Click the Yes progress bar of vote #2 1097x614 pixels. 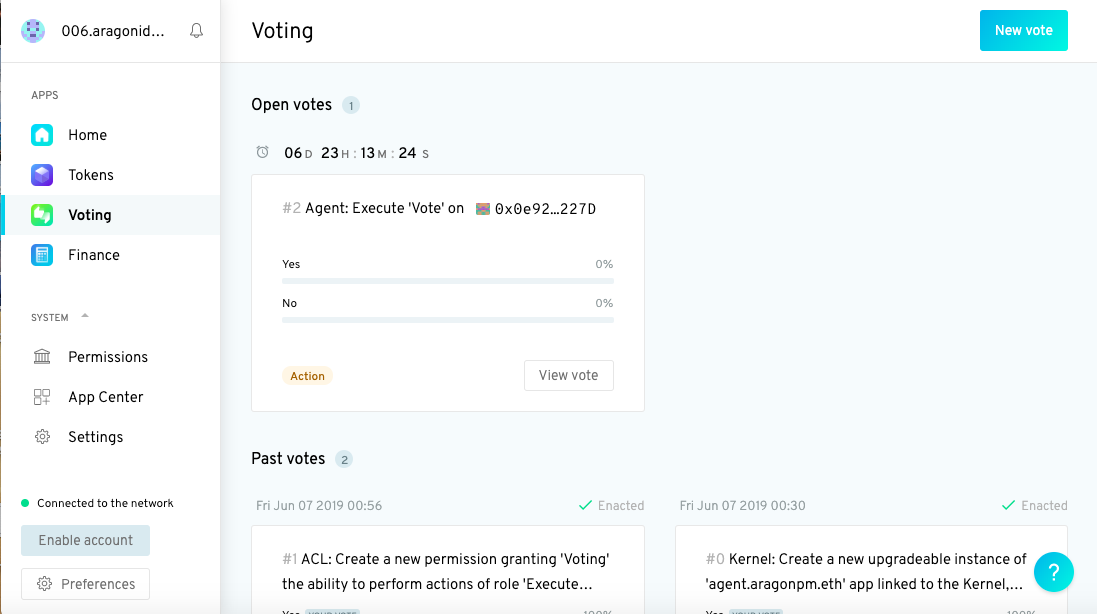pyautogui.click(x=448, y=281)
